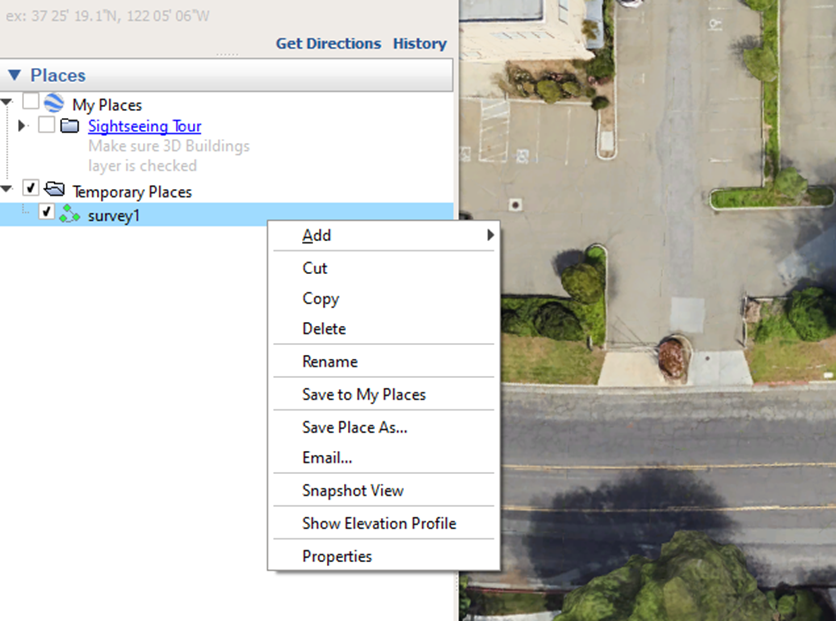Select the survey1 tree row label
Image resolution: width=836 pixels, height=621 pixels.
[x=114, y=216]
